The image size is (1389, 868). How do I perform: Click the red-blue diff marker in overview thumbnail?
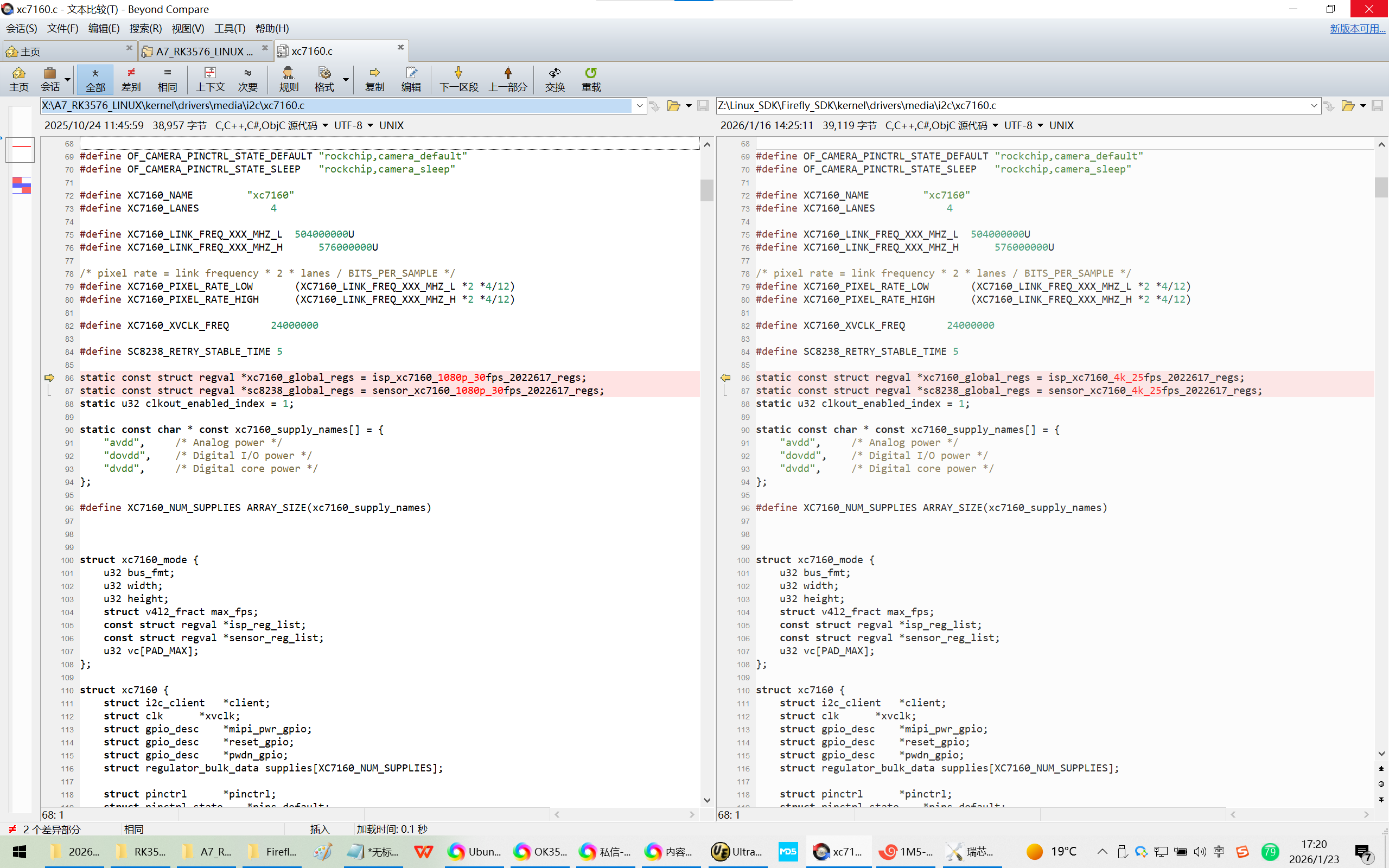coord(21,185)
